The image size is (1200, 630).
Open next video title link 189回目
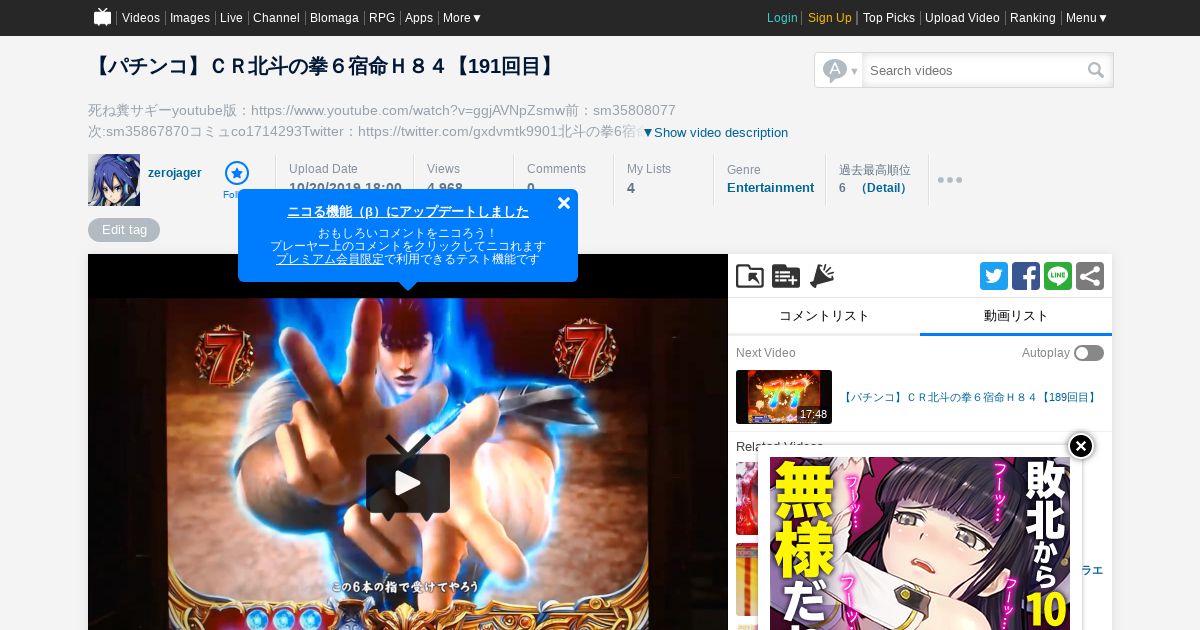tap(970, 397)
